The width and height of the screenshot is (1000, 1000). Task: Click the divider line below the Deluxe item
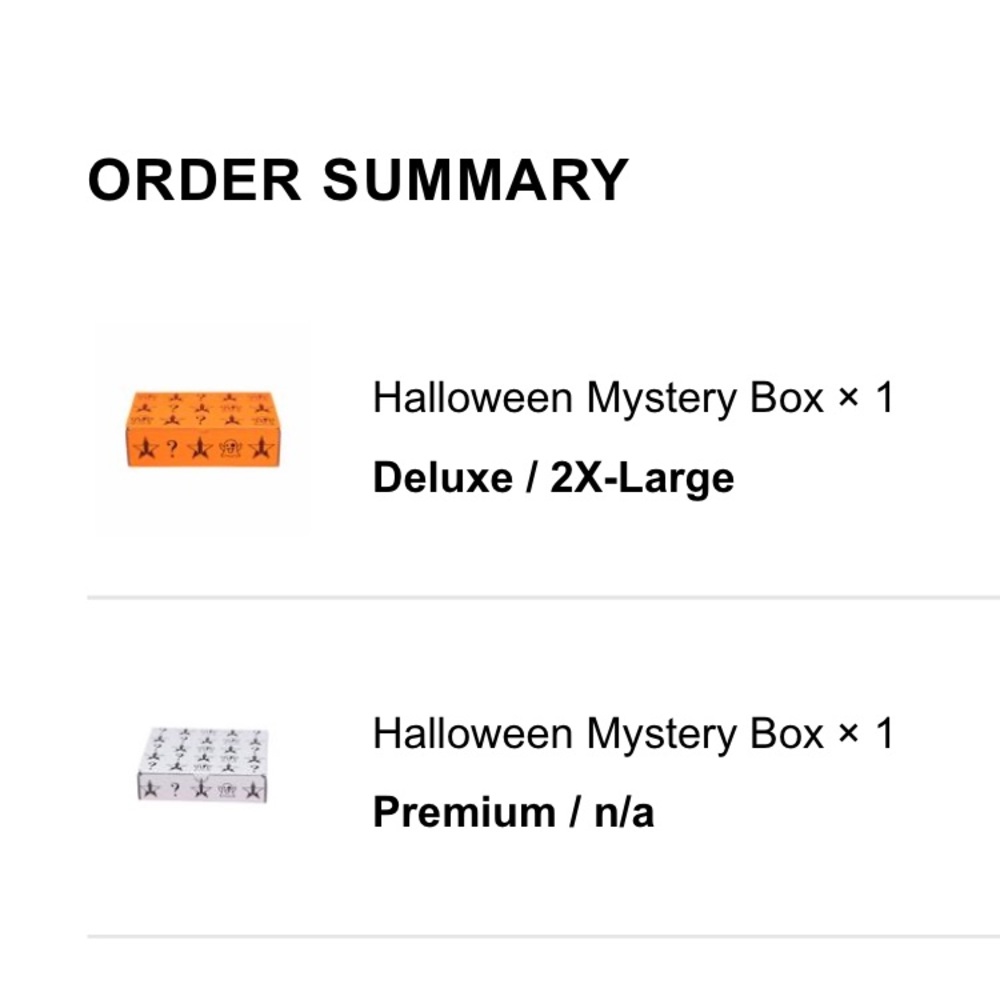coord(543,598)
